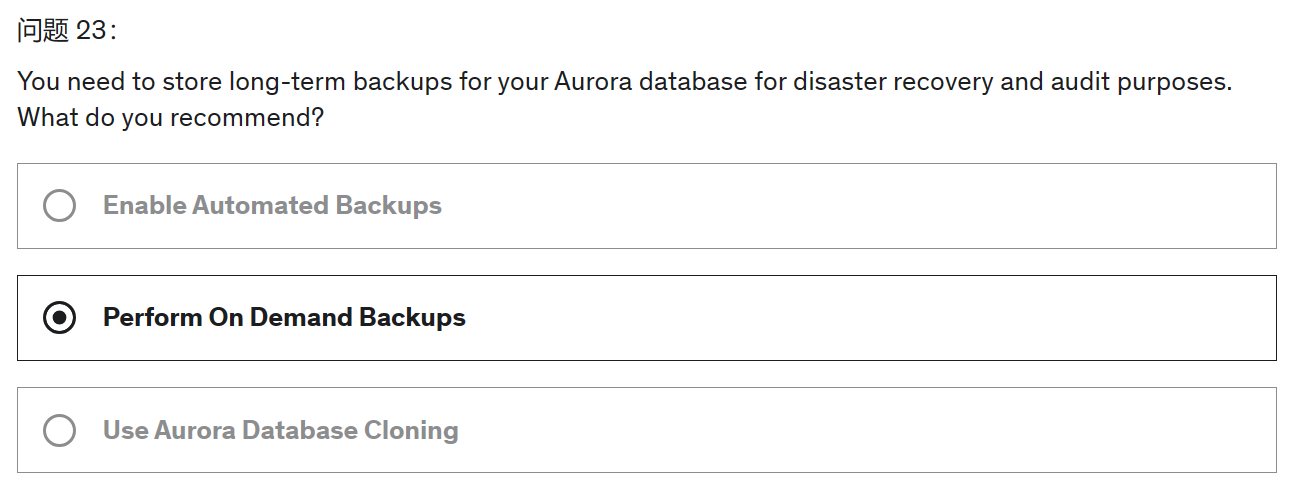Click the "What do you recommend?" sentence

coord(170,118)
